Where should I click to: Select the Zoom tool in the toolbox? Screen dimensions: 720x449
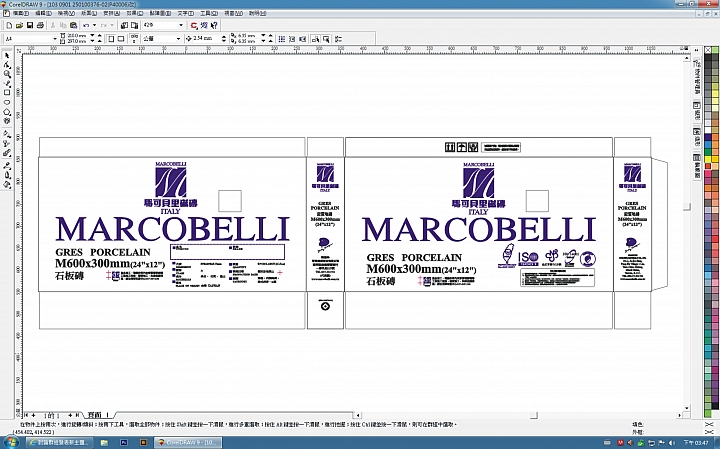tap(7, 74)
